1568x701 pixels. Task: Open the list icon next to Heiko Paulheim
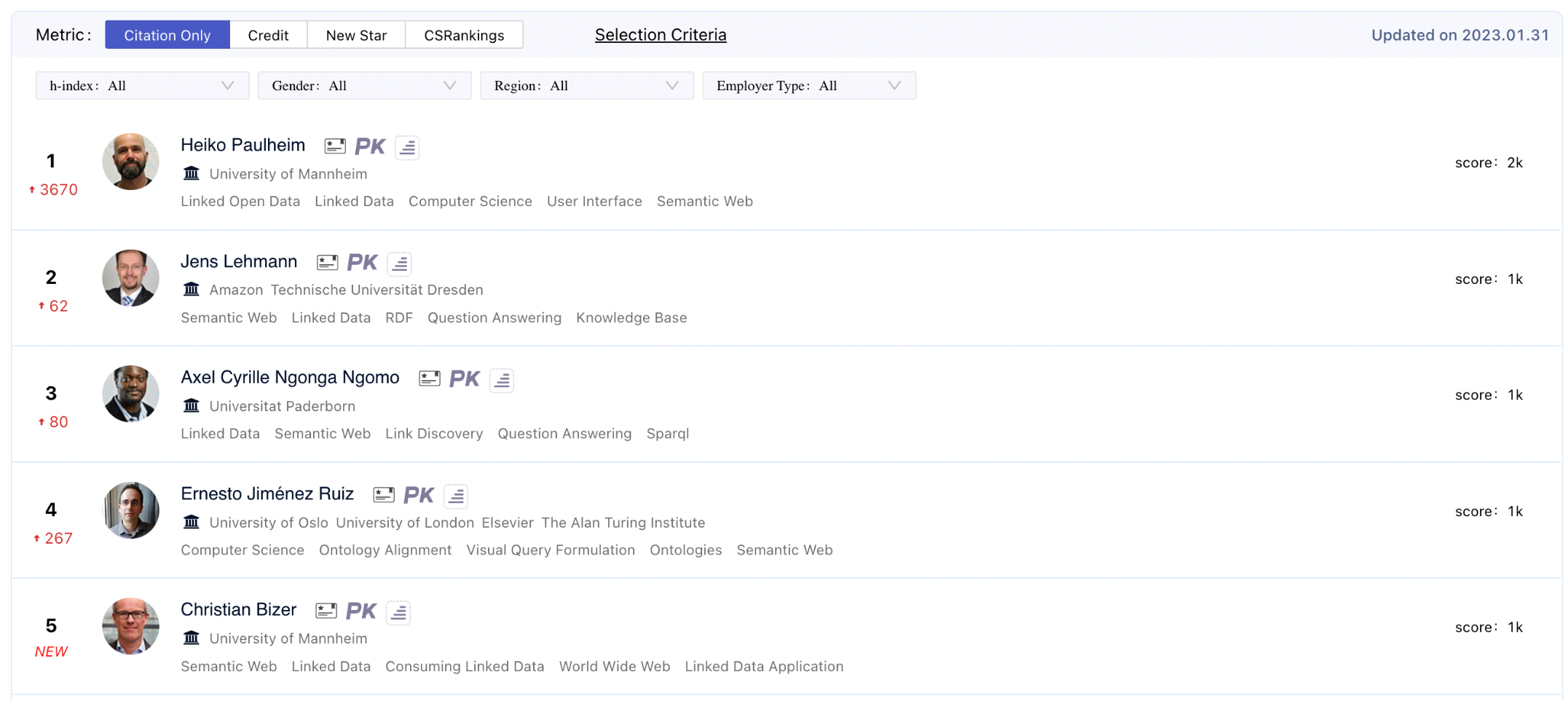coord(408,147)
